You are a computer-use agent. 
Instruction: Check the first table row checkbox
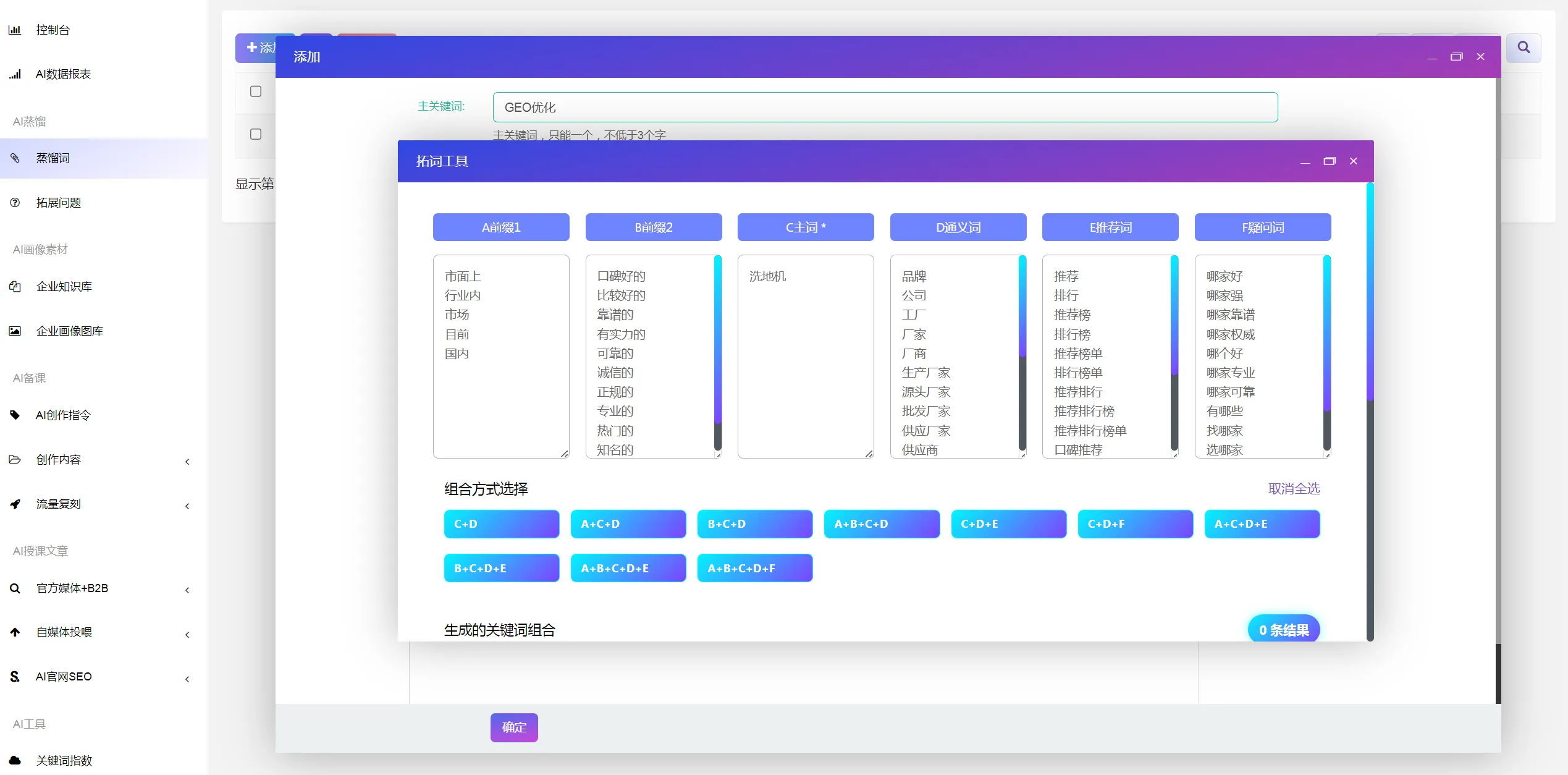[256, 91]
